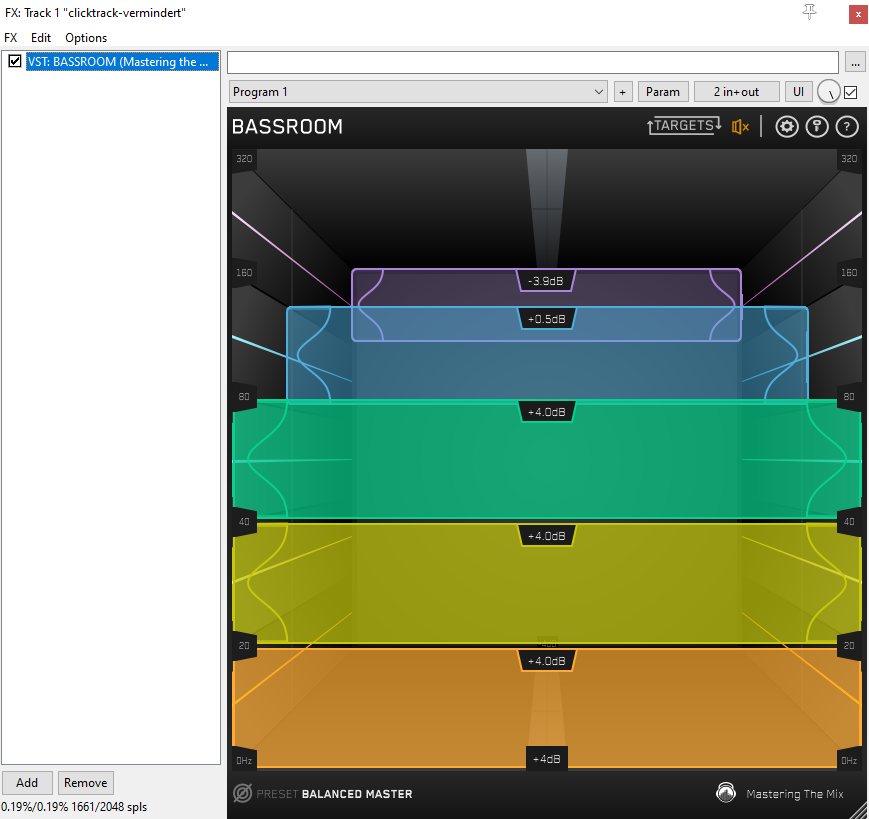Image resolution: width=869 pixels, height=819 pixels.
Task: Click the purple band -3.9dB gain handle
Action: pos(546,281)
